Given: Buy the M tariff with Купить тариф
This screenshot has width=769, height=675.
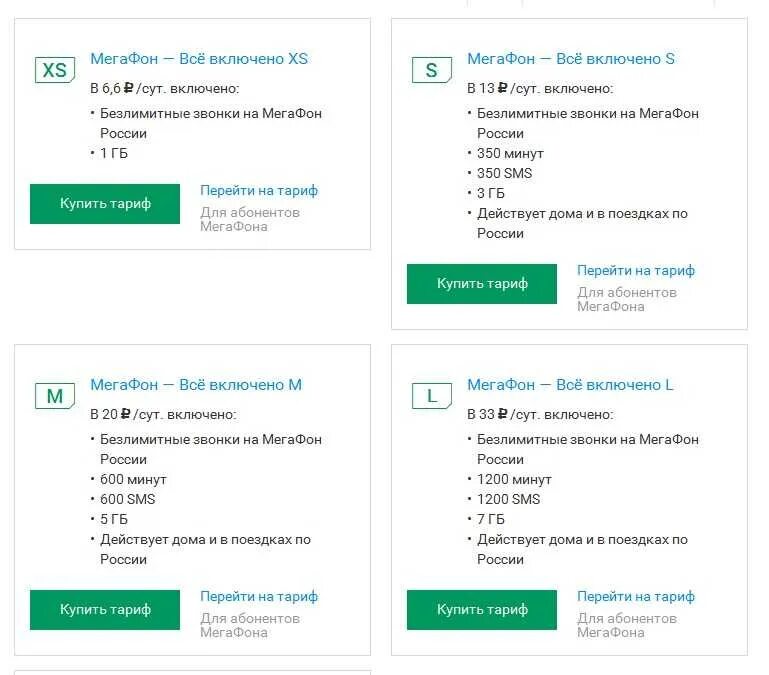Looking at the screenshot, I should tap(105, 609).
